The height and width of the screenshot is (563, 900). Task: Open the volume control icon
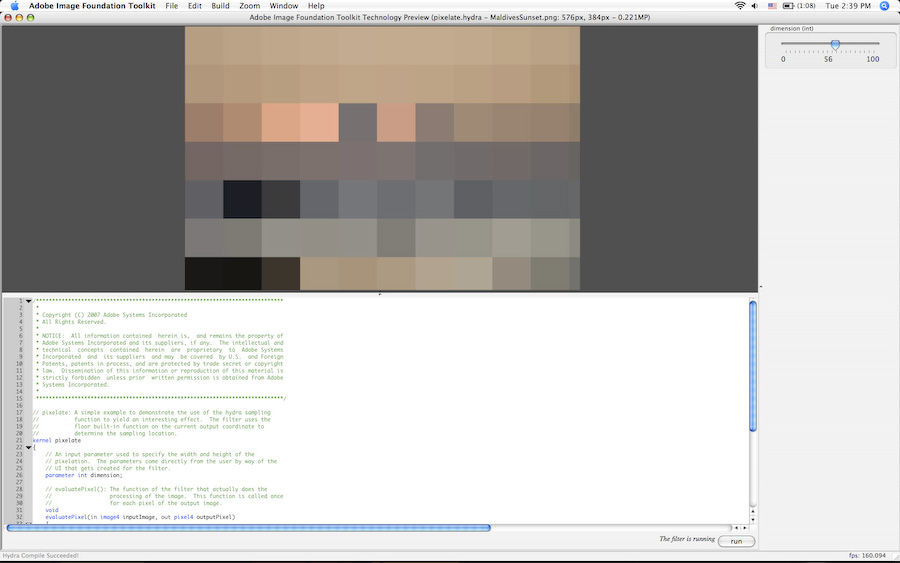754,6
